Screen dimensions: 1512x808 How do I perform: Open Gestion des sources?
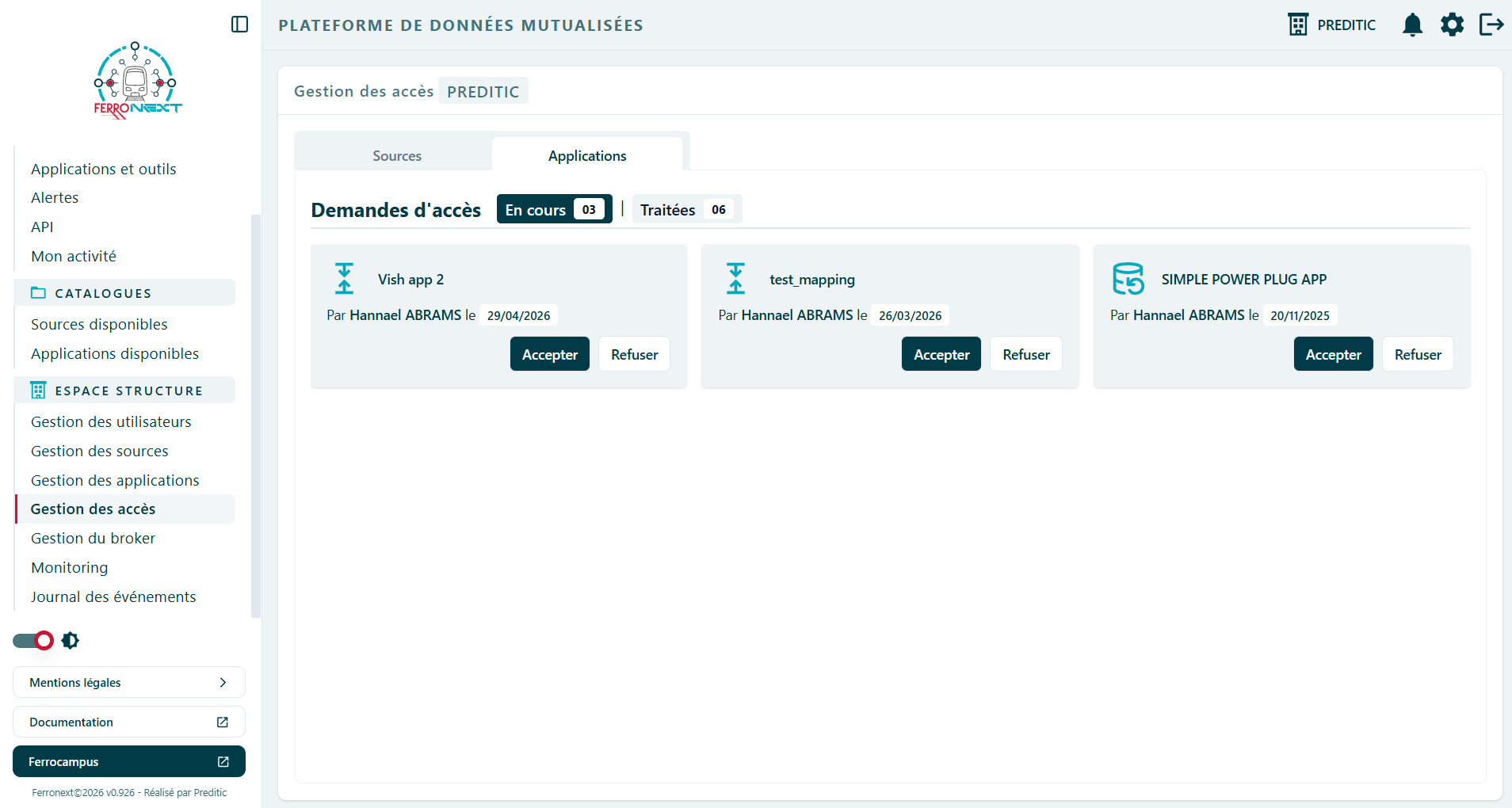point(100,451)
